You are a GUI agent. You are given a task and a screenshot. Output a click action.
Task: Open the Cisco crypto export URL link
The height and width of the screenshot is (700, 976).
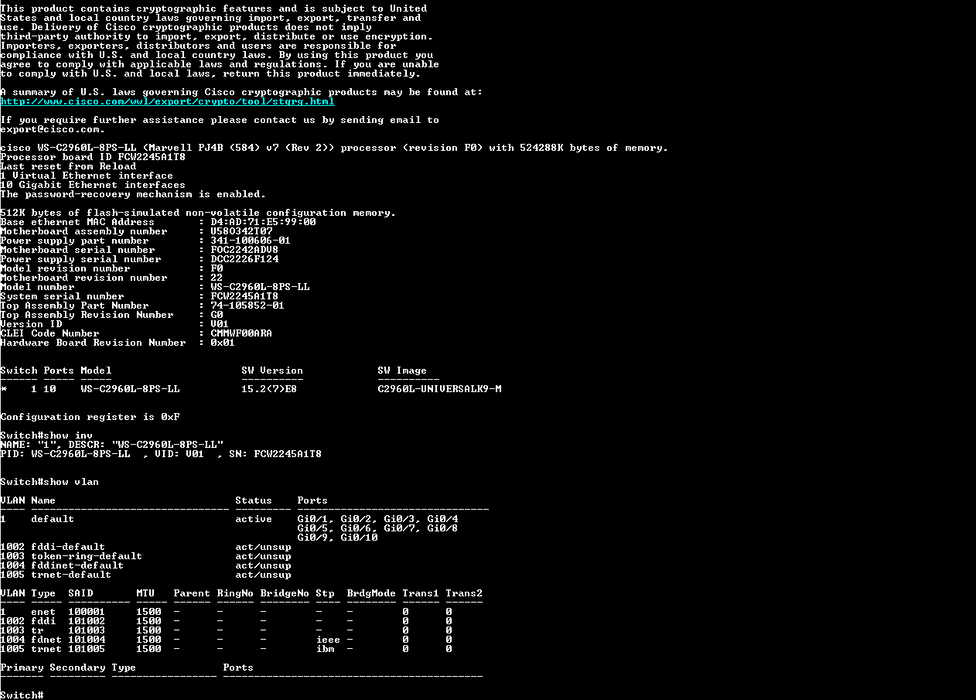(167, 101)
